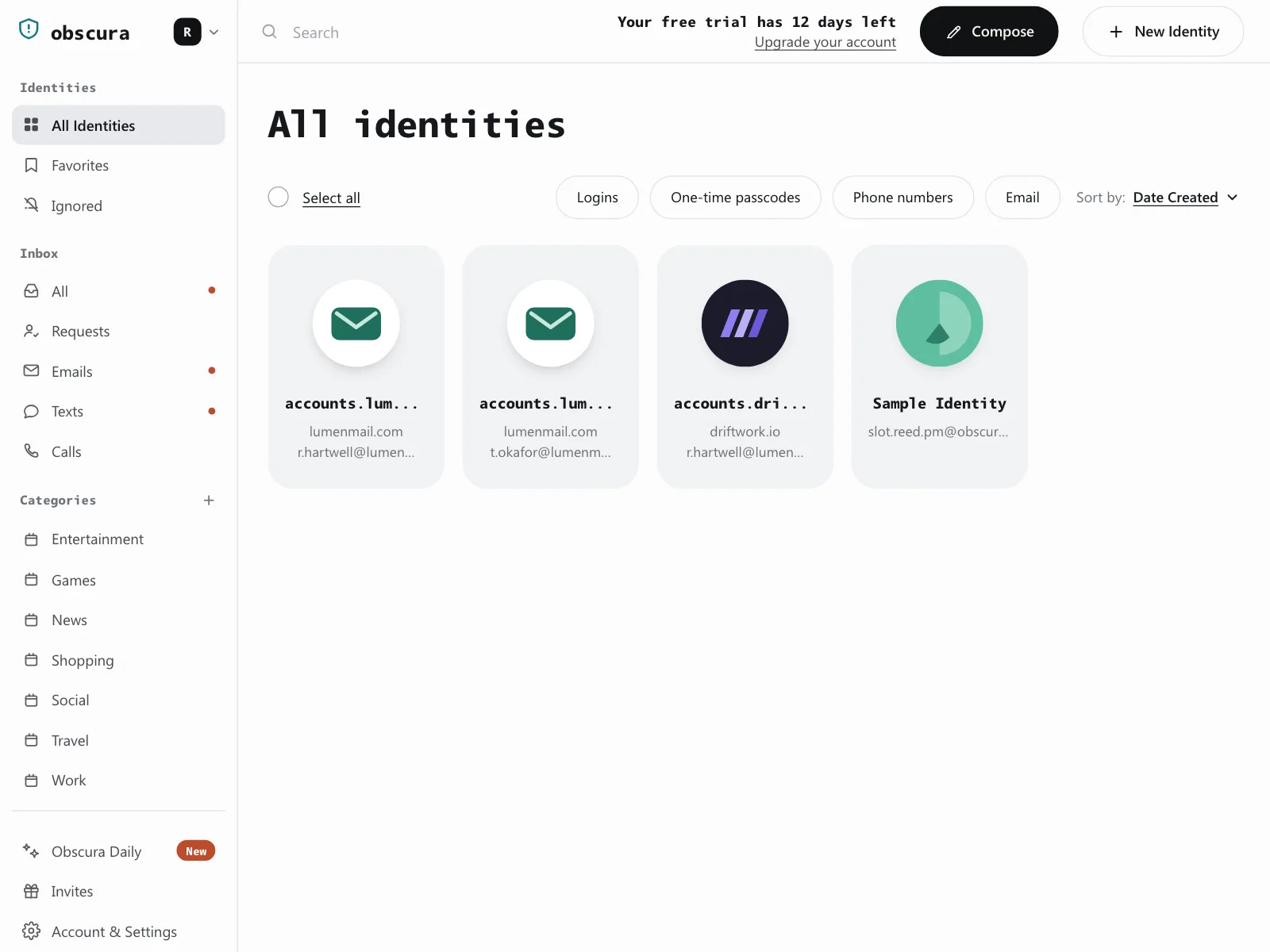Open the Invites page

(x=118, y=891)
